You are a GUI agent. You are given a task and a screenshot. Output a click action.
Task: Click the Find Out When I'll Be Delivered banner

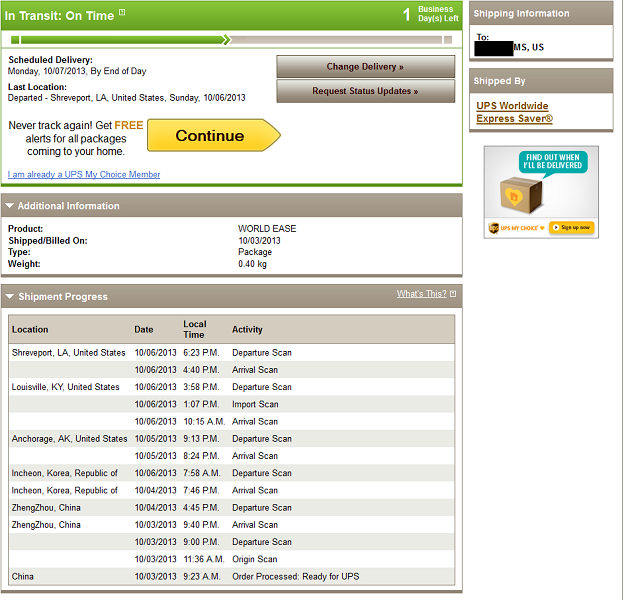point(553,161)
